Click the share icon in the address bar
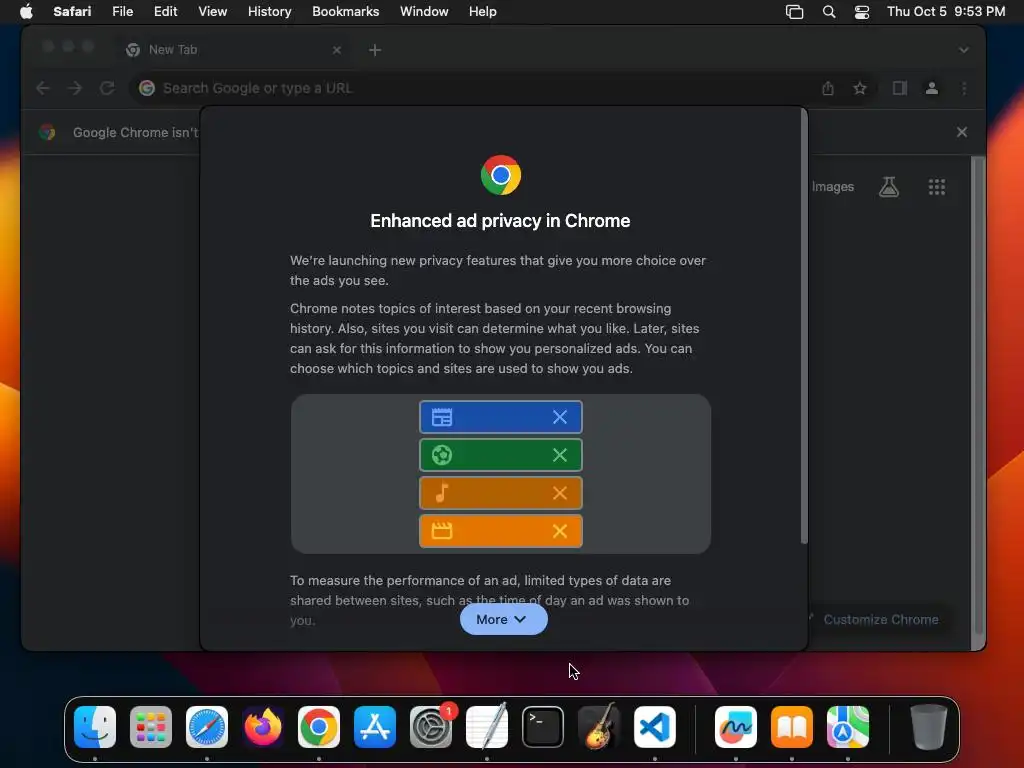 (x=828, y=88)
